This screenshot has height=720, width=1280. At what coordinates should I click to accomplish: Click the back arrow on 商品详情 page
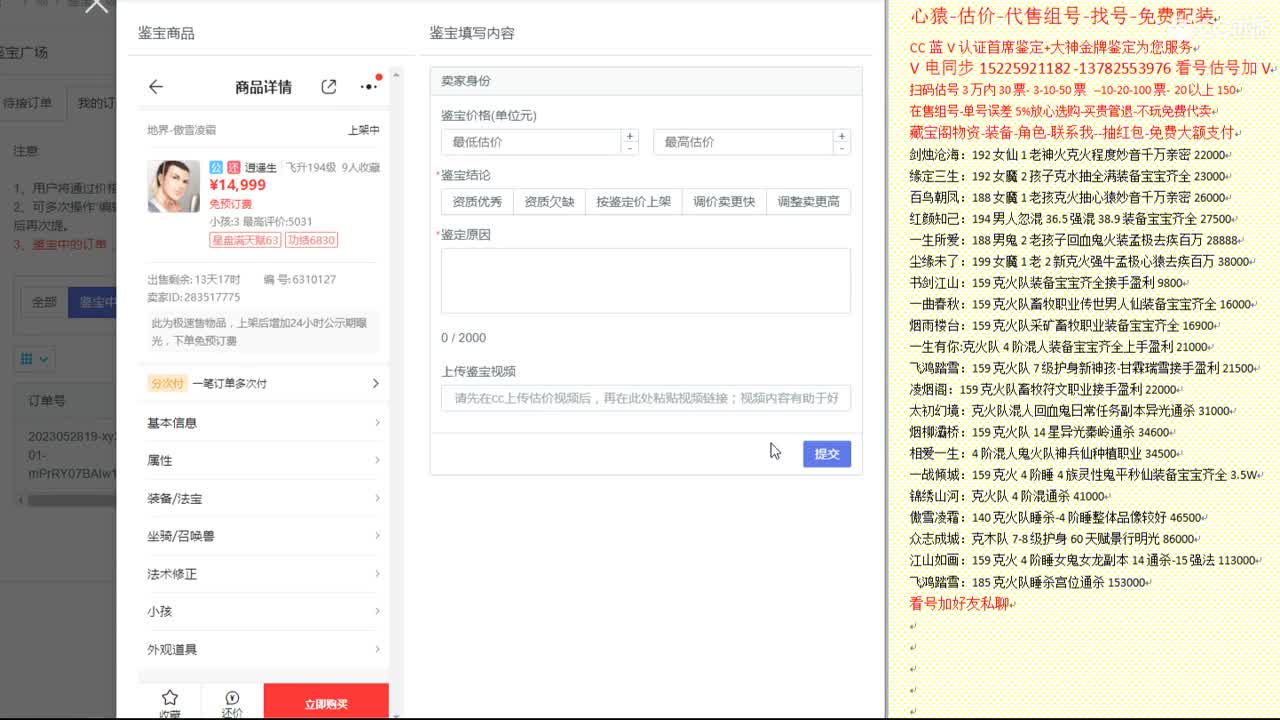[156, 86]
